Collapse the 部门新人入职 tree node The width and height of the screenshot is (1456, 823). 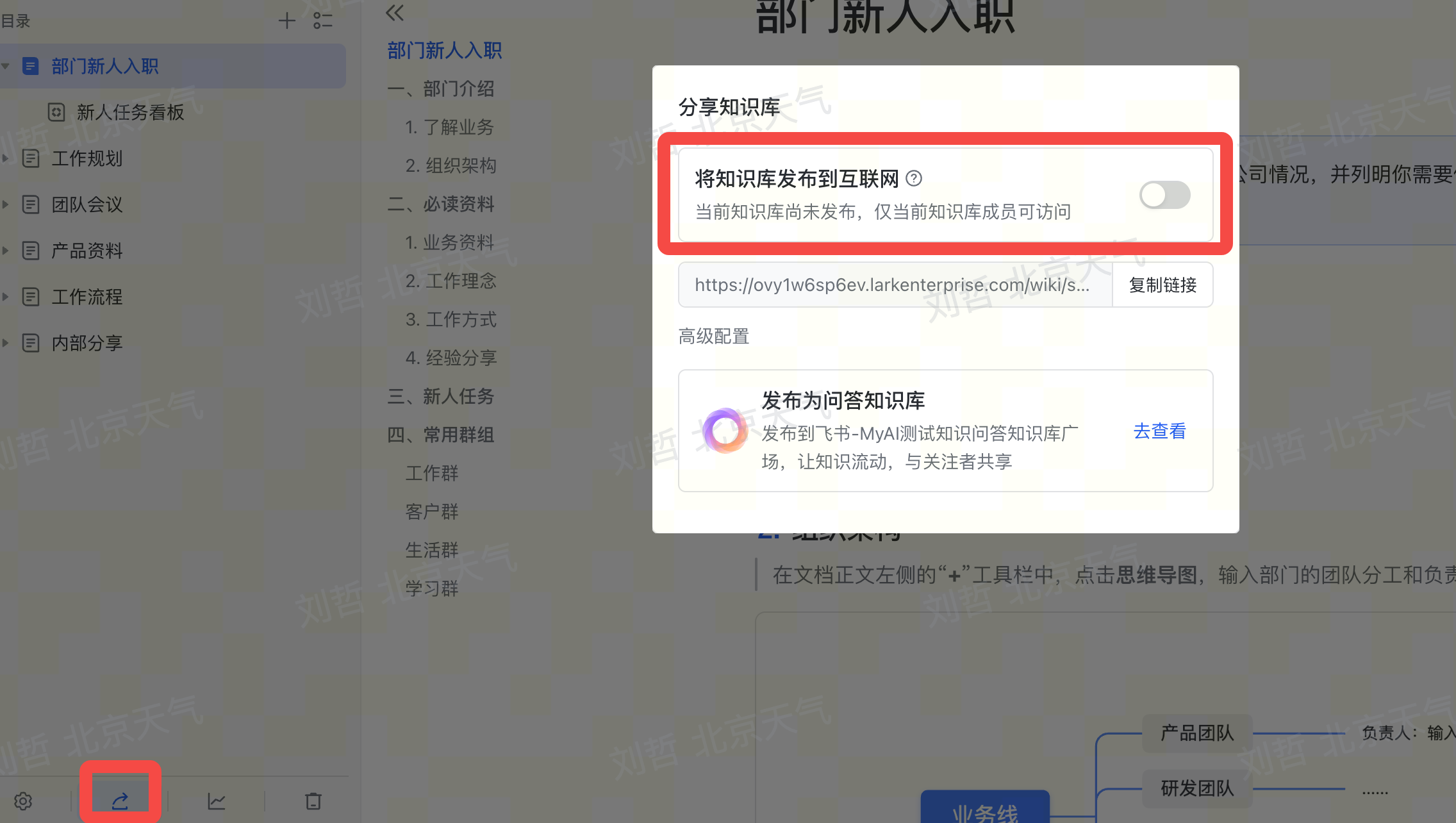point(6,66)
